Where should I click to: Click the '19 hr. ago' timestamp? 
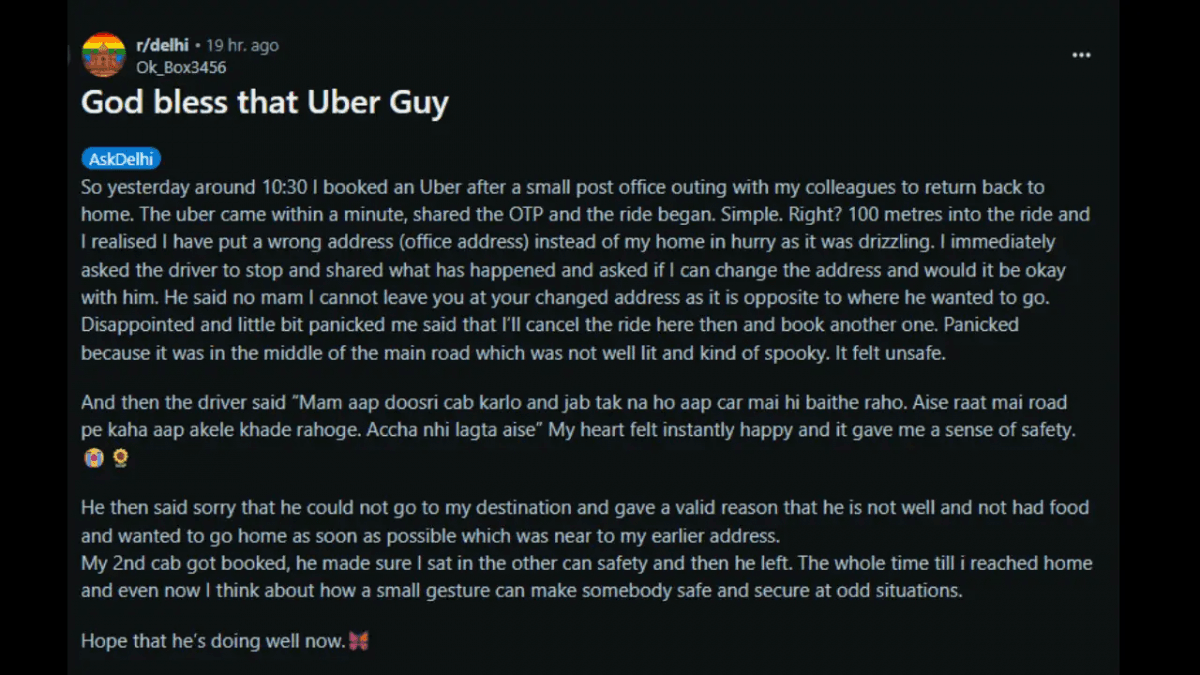point(242,45)
